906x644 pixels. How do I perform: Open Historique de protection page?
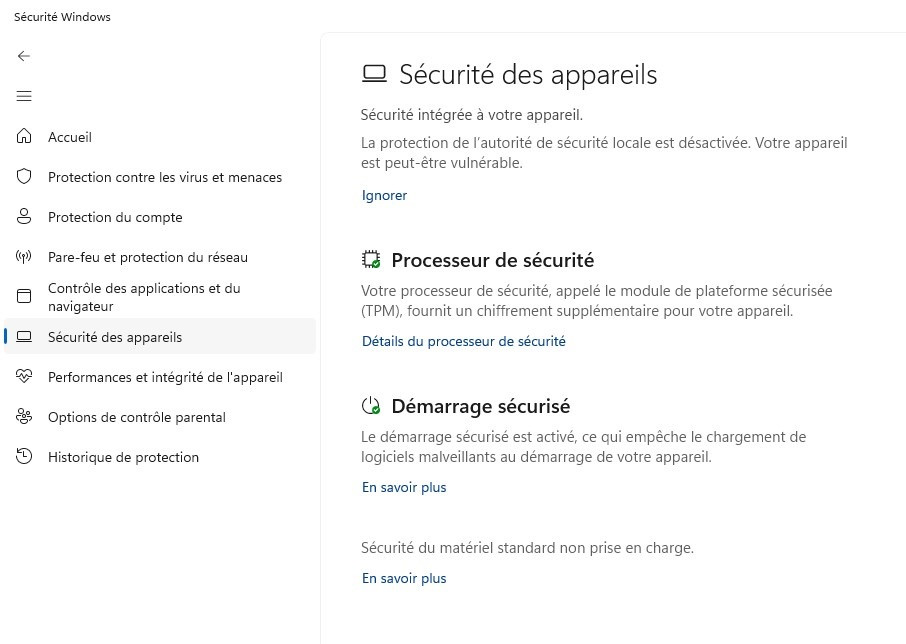pyautogui.click(x=123, y=457)
